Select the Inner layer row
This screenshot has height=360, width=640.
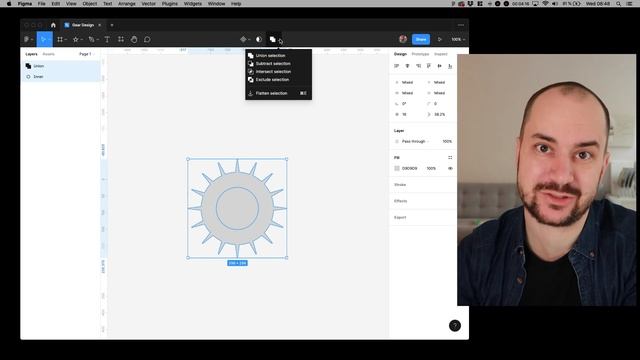pyautogui.click(x=60, y=76)
